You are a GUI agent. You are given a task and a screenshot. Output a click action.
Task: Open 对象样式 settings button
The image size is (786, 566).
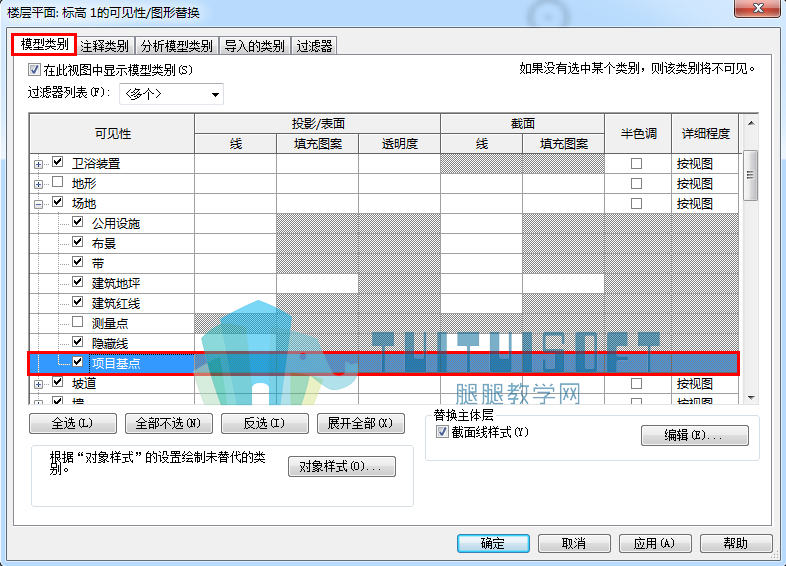click(342, 467)
